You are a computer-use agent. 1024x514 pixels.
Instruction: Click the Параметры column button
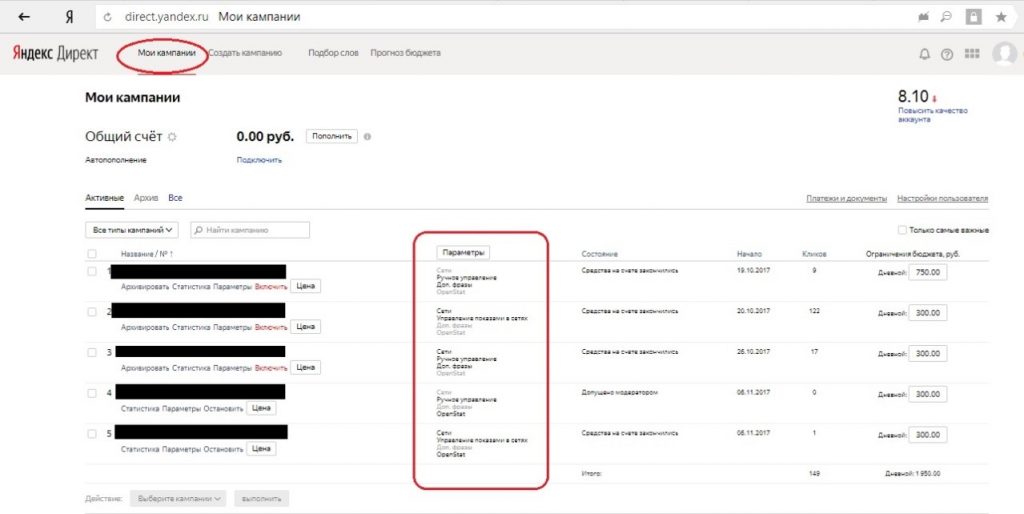pos(464,253)
